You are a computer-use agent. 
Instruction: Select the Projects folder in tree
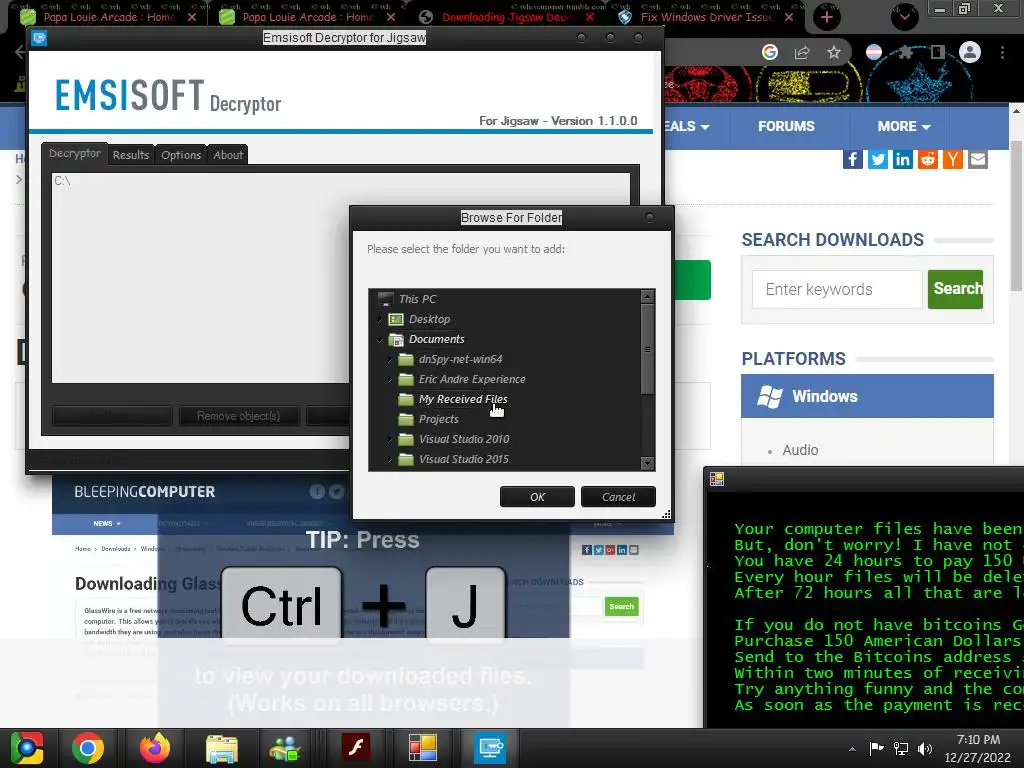pyautogui.click(x=438, y=419)
